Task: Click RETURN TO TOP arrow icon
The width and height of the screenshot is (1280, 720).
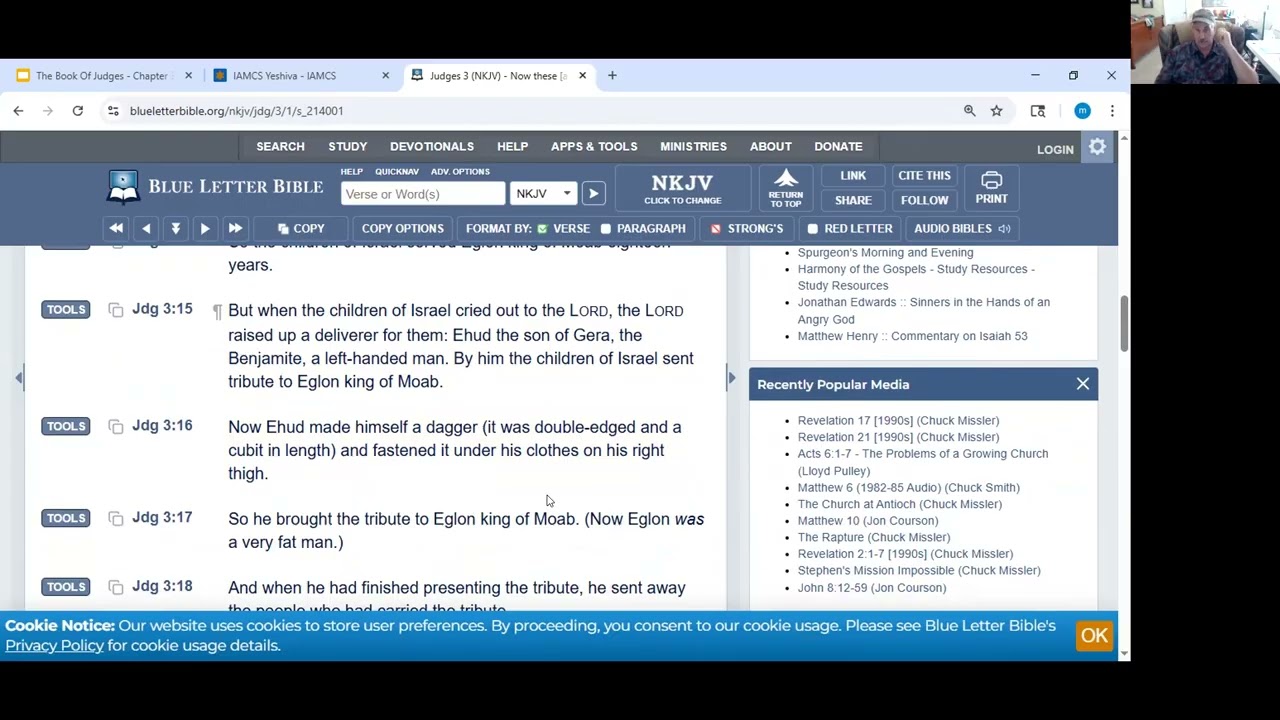Action: (786, 187)
